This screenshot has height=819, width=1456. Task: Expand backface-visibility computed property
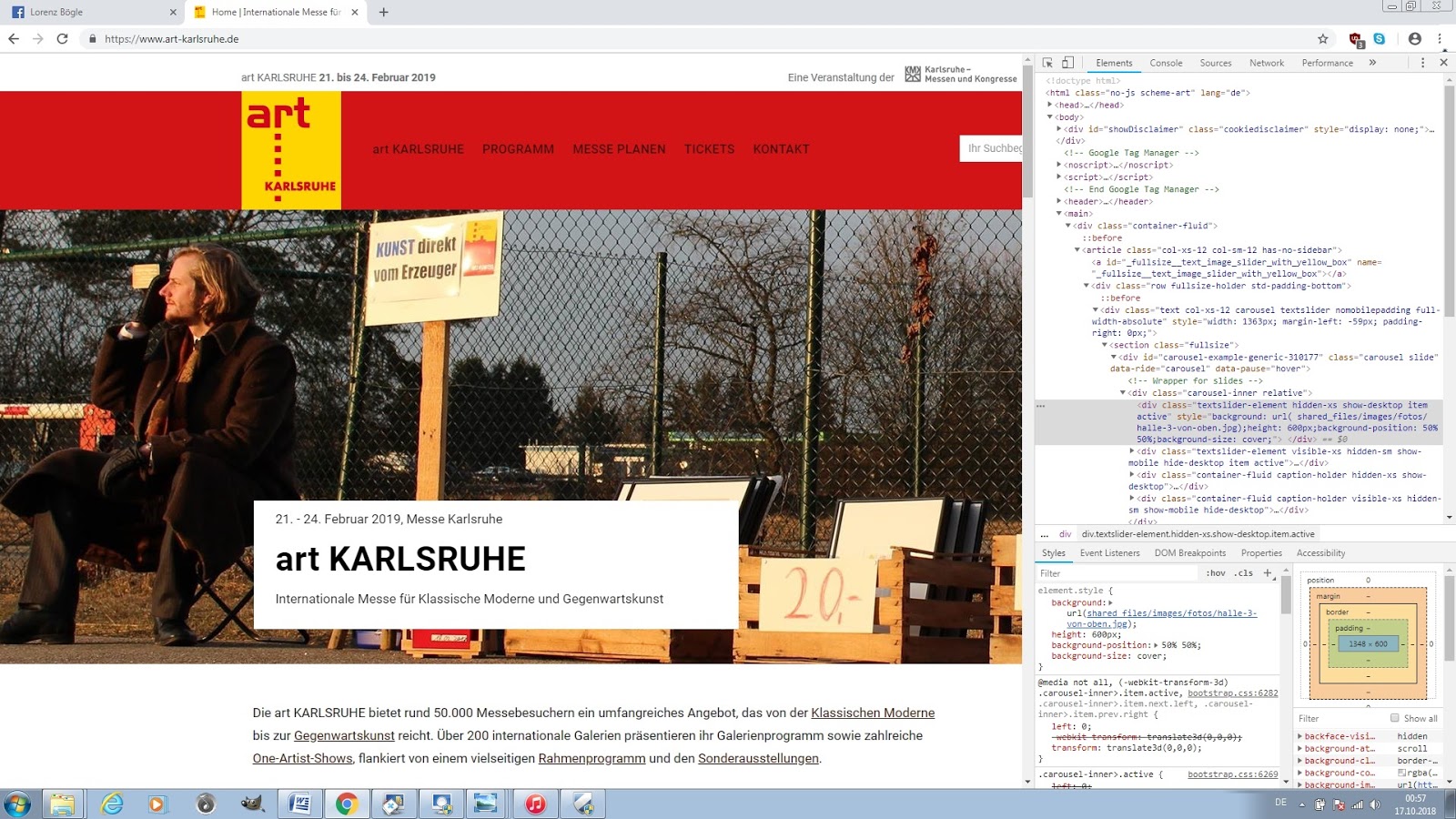click(x=1300, y=736)
